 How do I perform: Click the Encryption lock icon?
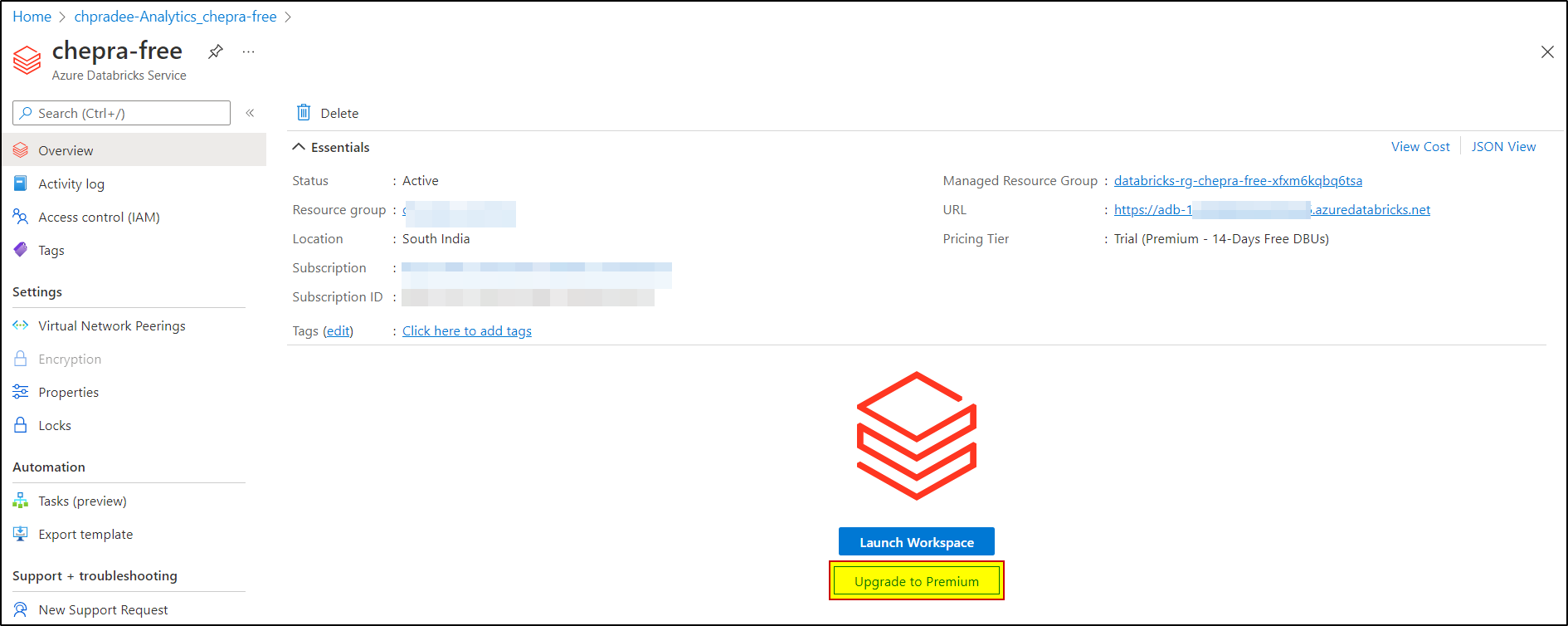coord(21,359)
